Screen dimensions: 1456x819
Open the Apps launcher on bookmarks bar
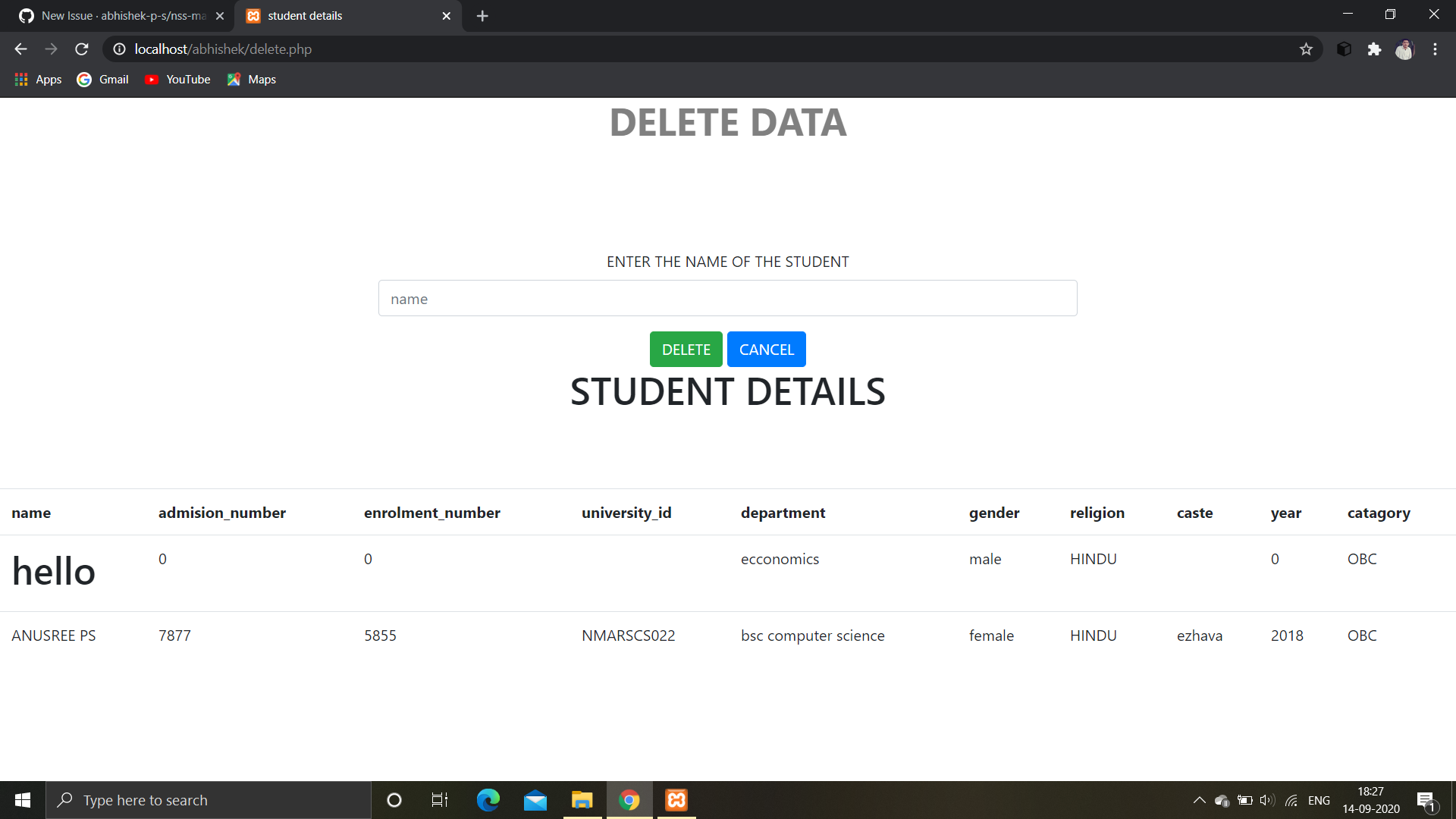tap(20, 79)
